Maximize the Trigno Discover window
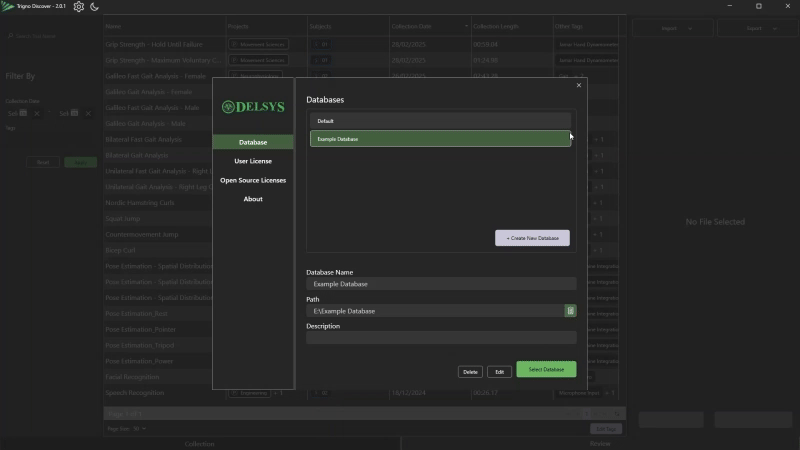 click(x=759, y=6)
